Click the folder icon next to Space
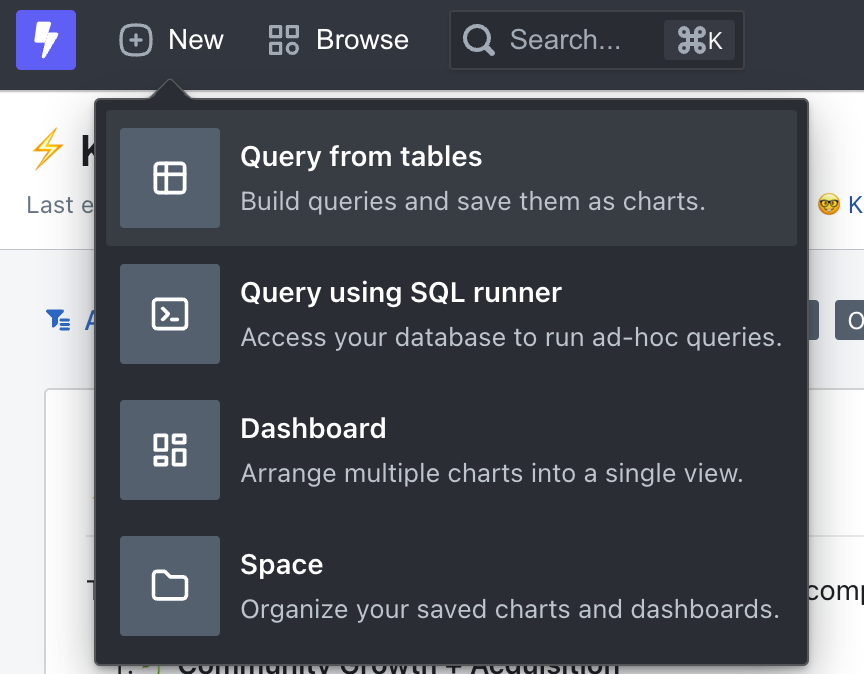The image size is (864, 674). [169, 586]
